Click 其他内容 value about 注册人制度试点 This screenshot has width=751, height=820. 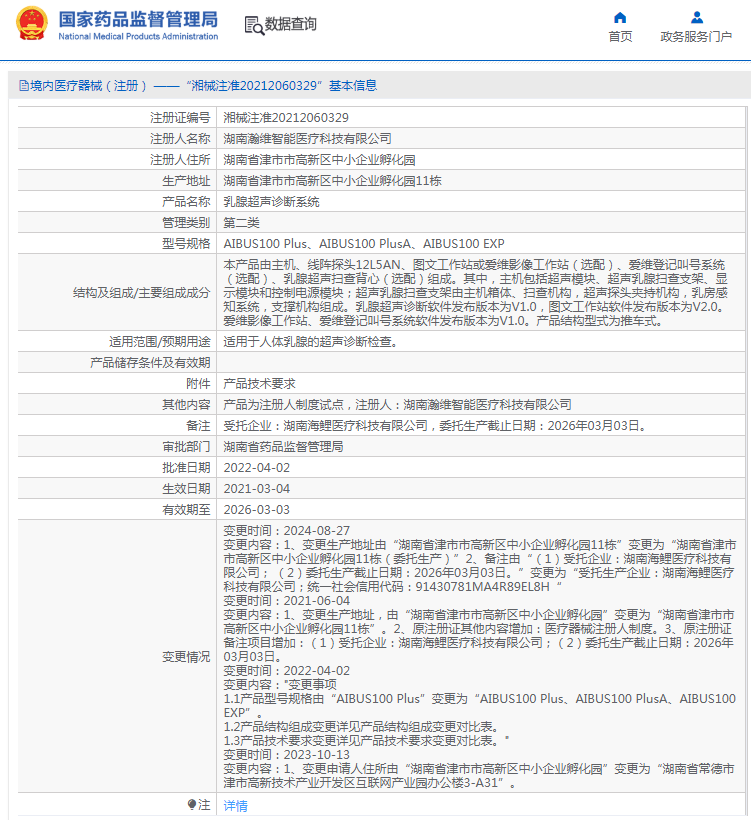click(397, 404)
